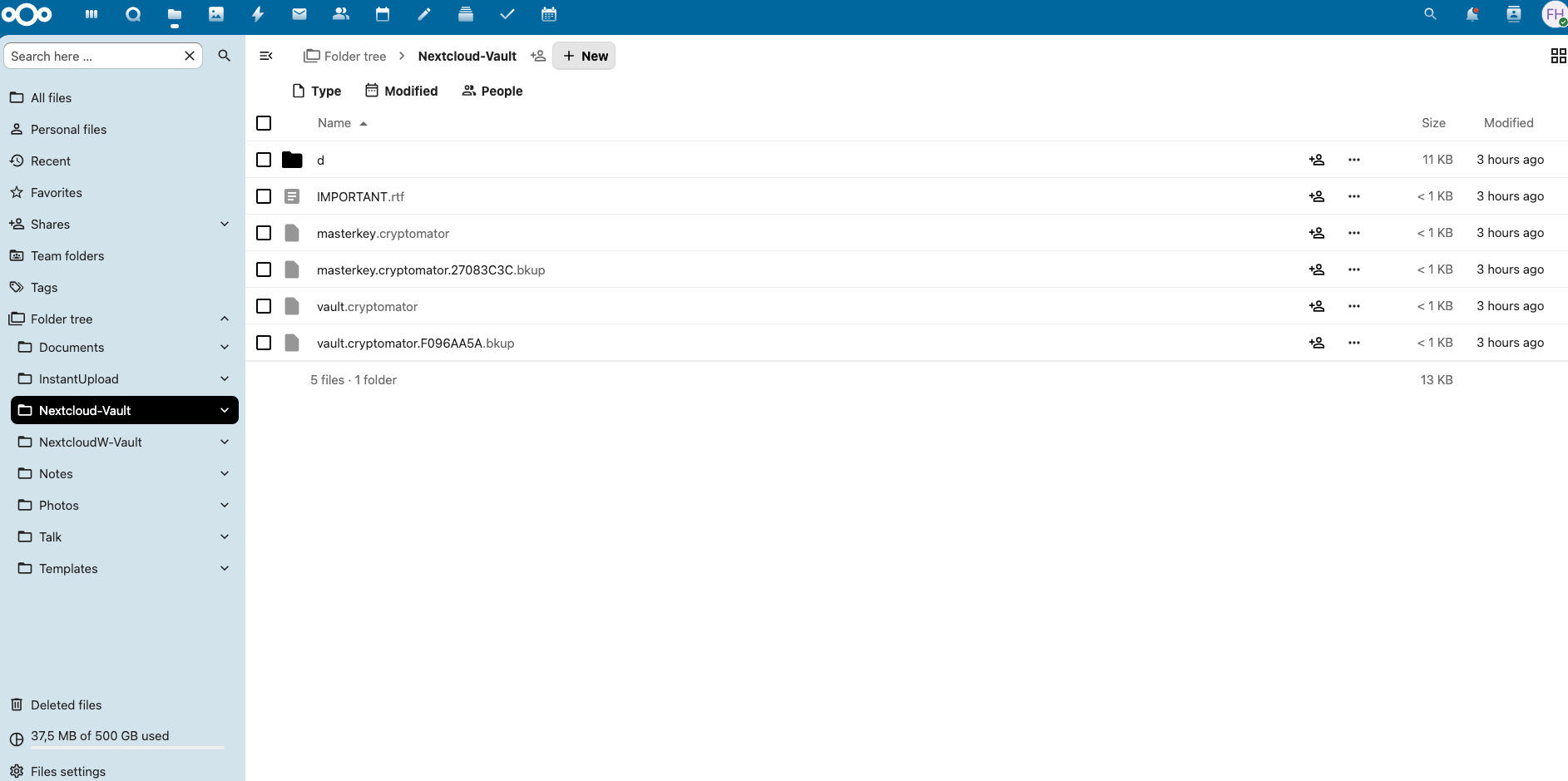Open the notifications bell
The image size is (1568, 781).
[1472, 14]
